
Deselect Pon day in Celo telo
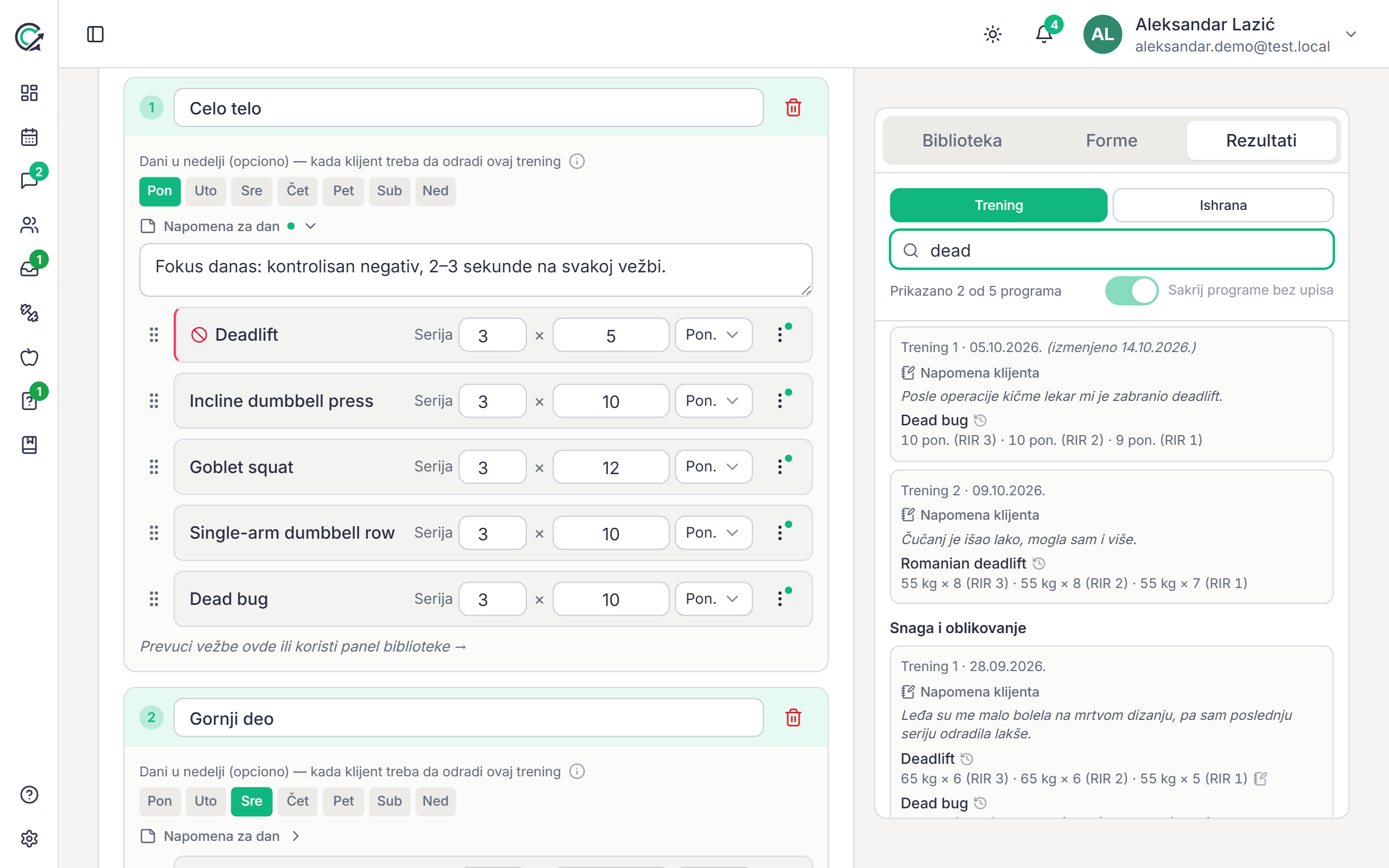160,190
